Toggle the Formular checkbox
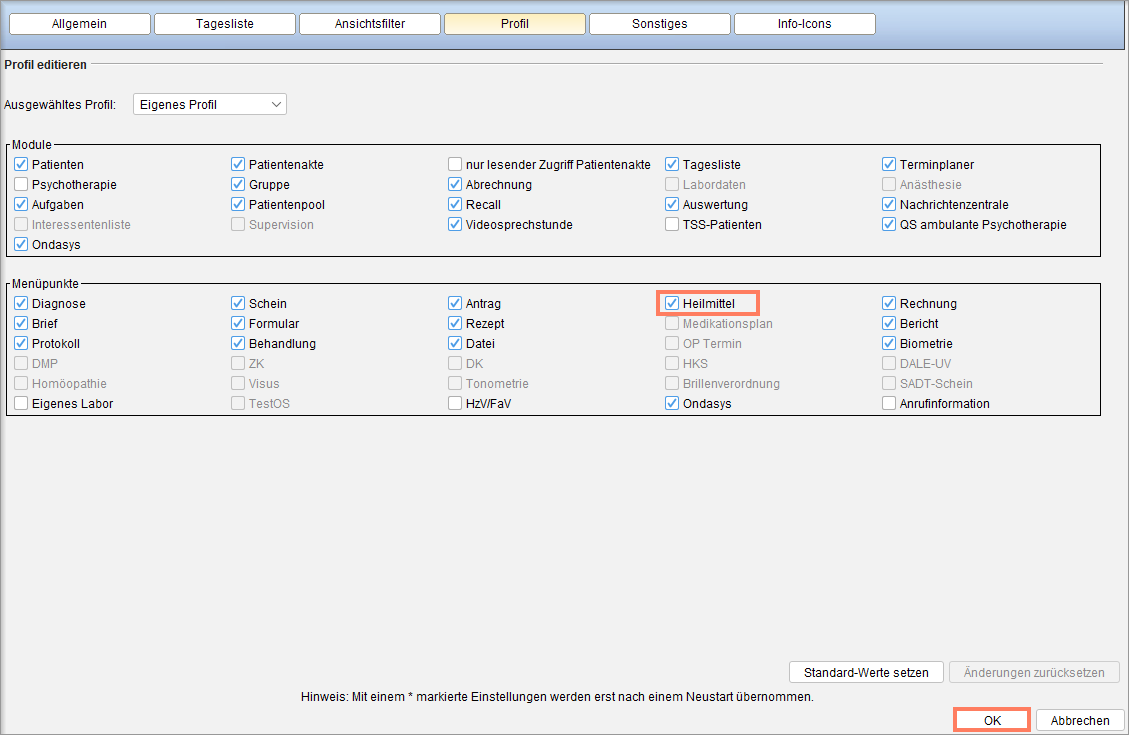This screenshot has width=1129, height=735. pyautogui.click(x=238, y=323)
